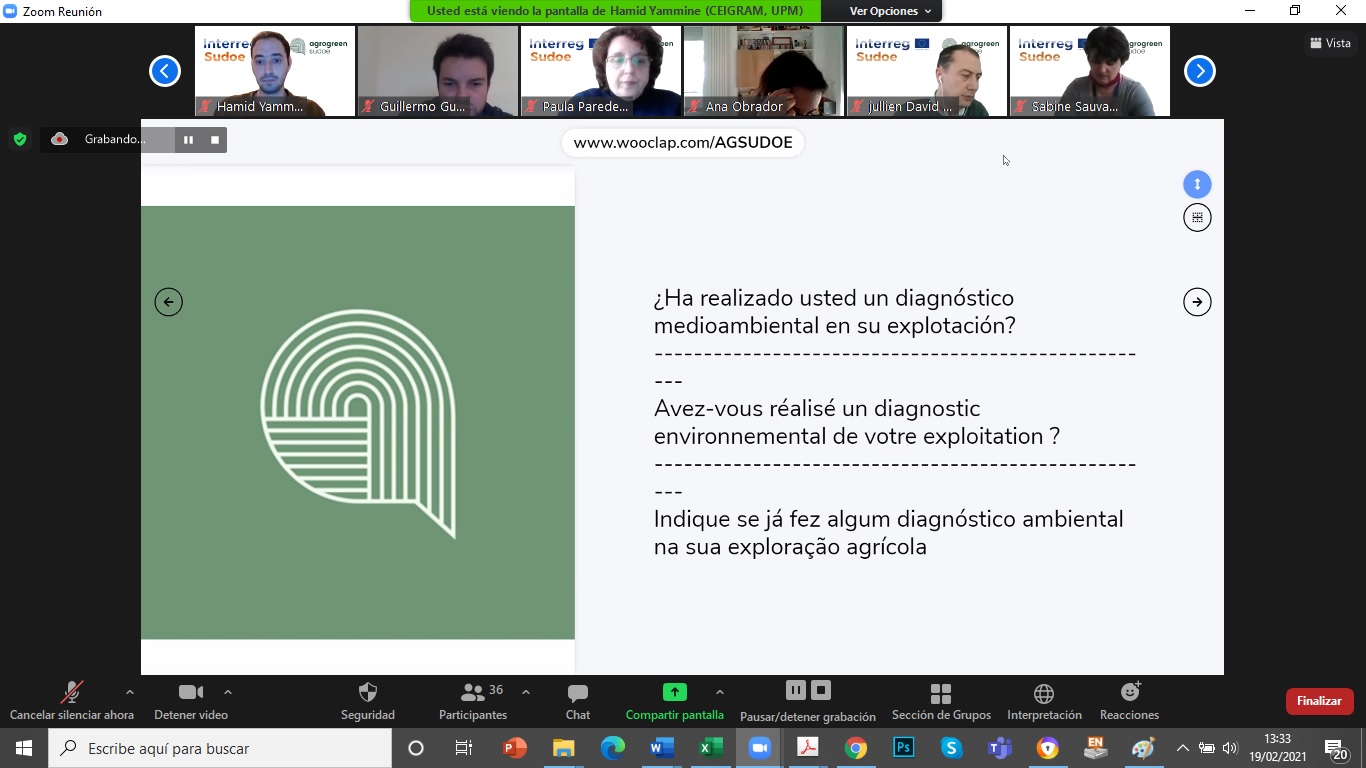Pause recording in Grabando indicator bar
The image size is (1366, 768).
tap(188, 140)
